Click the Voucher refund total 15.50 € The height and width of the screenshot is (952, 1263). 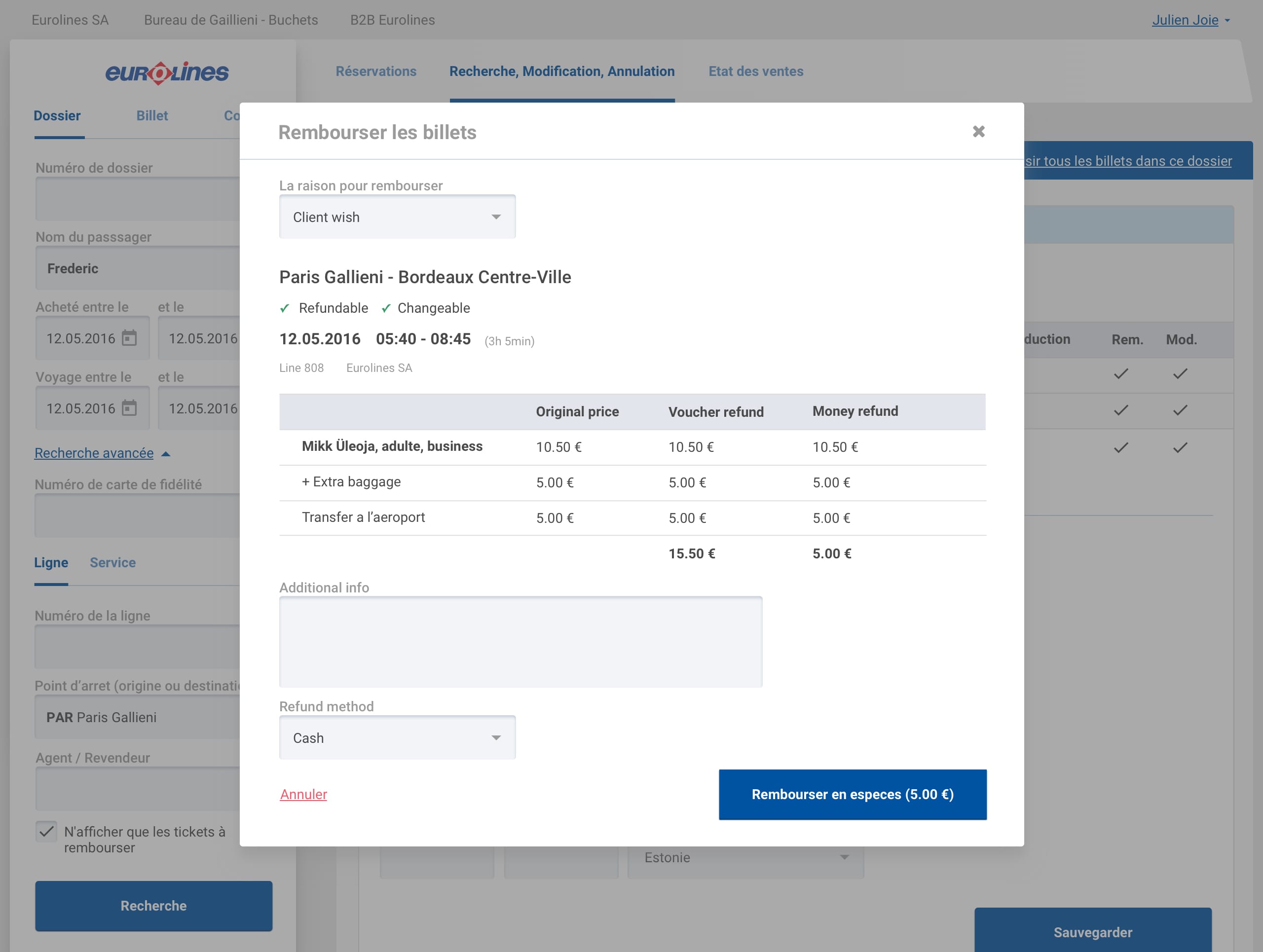pyautogui.click(x=692, y=553)
